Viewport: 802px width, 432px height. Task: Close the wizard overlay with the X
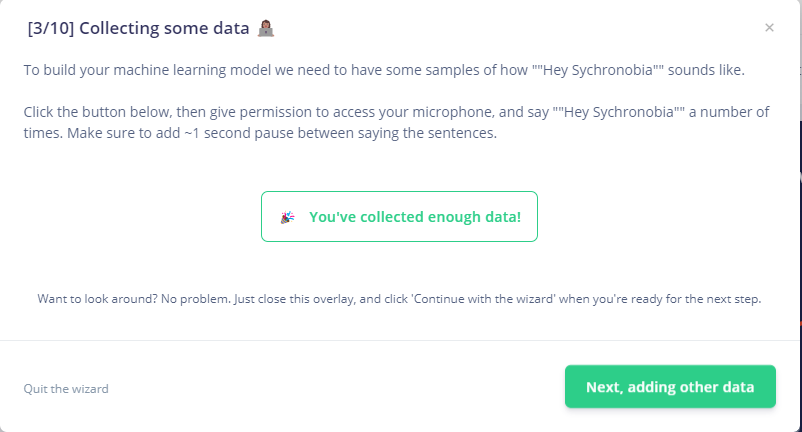pos(769,28)
